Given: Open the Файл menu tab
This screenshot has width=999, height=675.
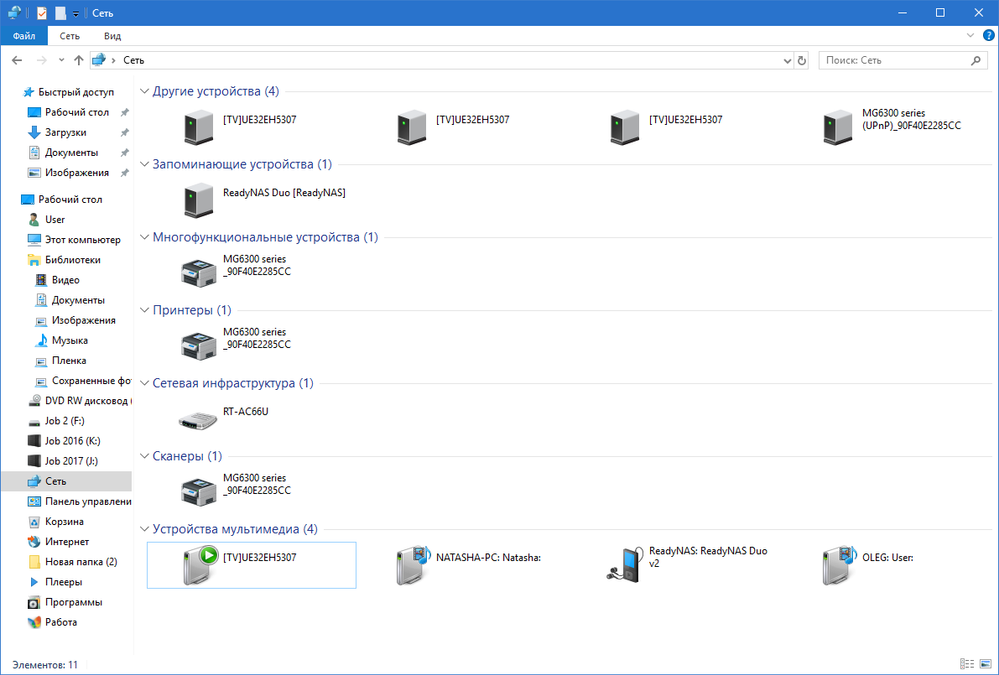Looking at the screenshot, I should pyautogui.click(x=24, y=36).
